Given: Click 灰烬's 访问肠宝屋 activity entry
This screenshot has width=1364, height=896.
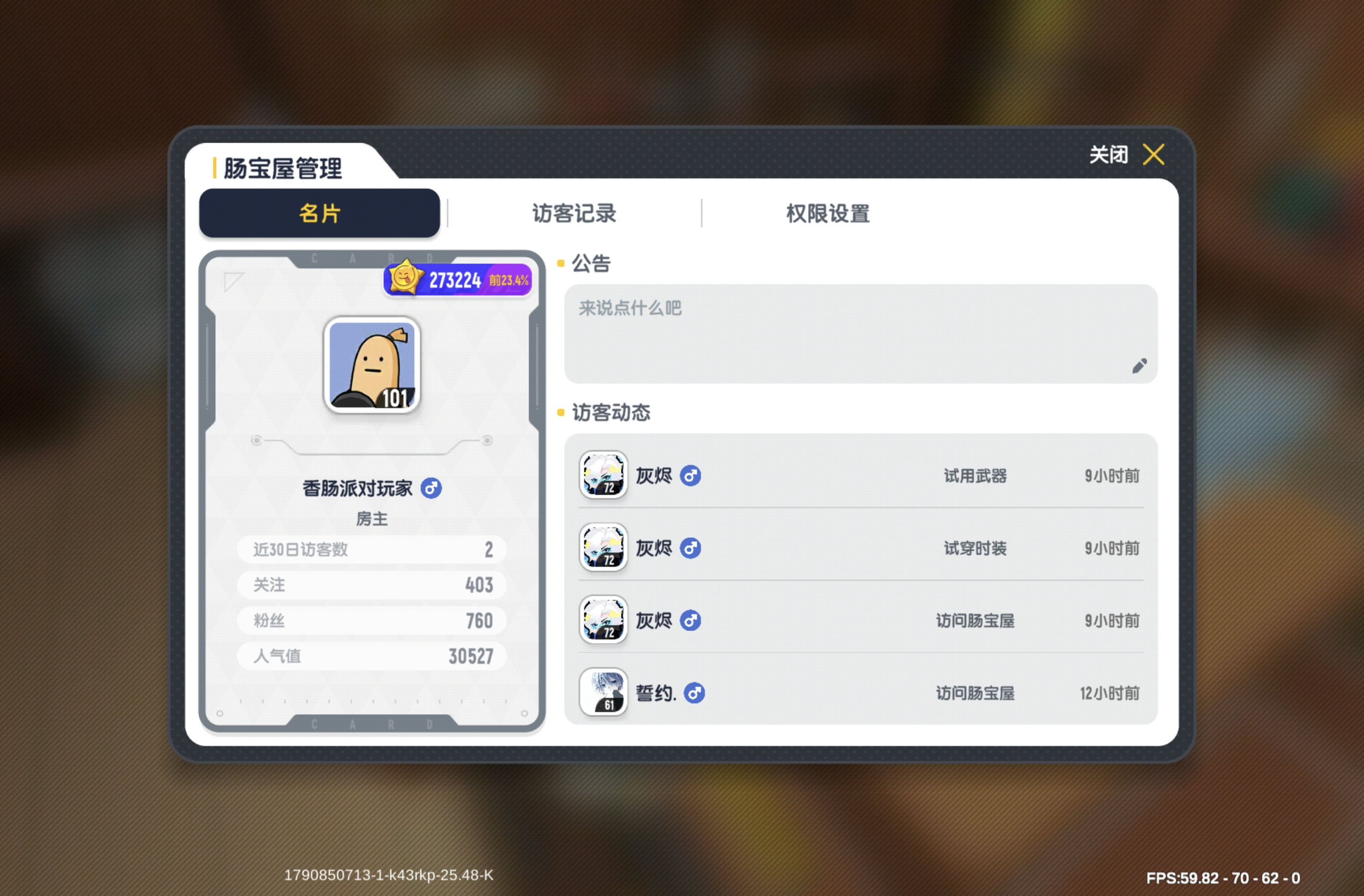Looking at the screenshot, I should (x=861, y=620).
